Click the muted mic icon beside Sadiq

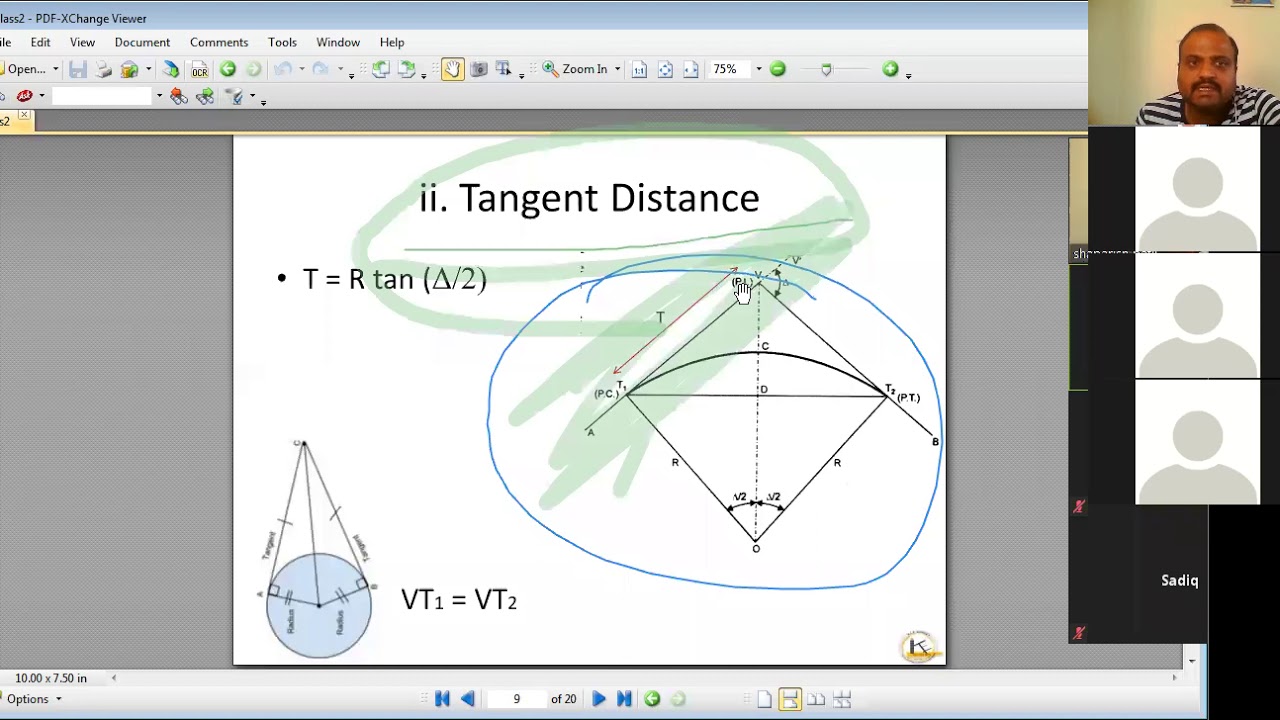pos(1078,633)
